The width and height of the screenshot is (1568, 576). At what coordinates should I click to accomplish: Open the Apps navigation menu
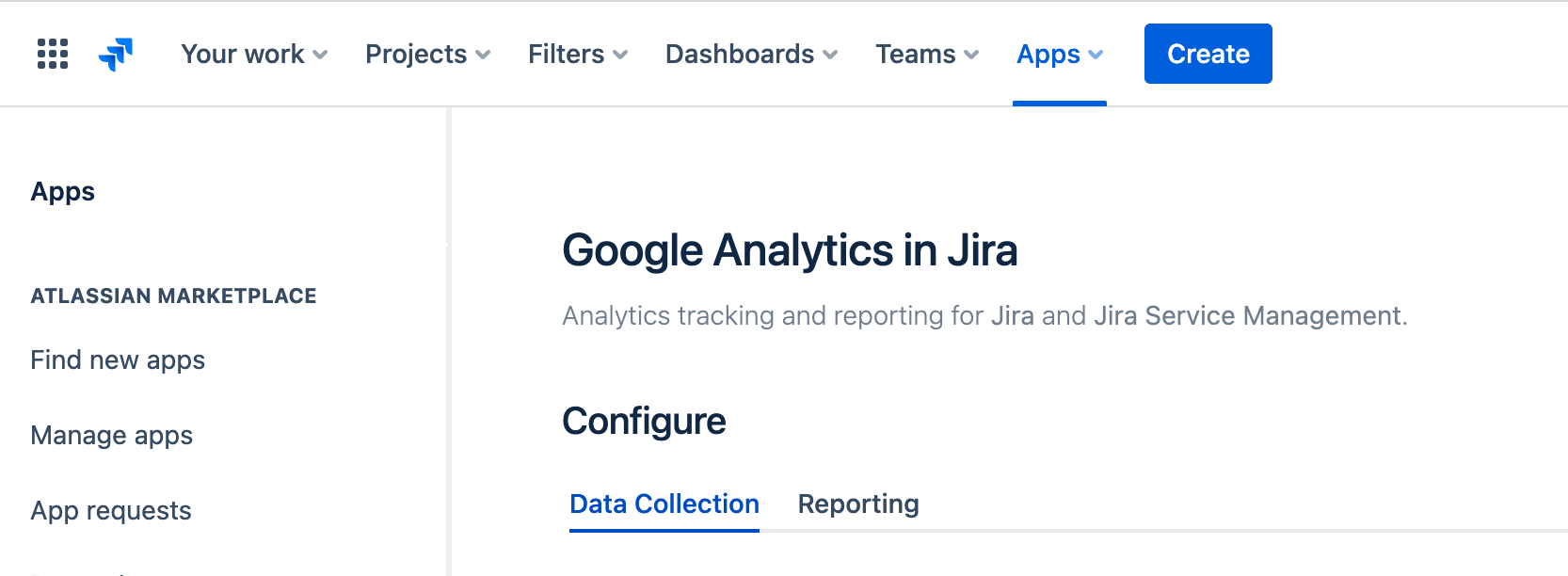pyautogui.click(x=1060, y=54)
